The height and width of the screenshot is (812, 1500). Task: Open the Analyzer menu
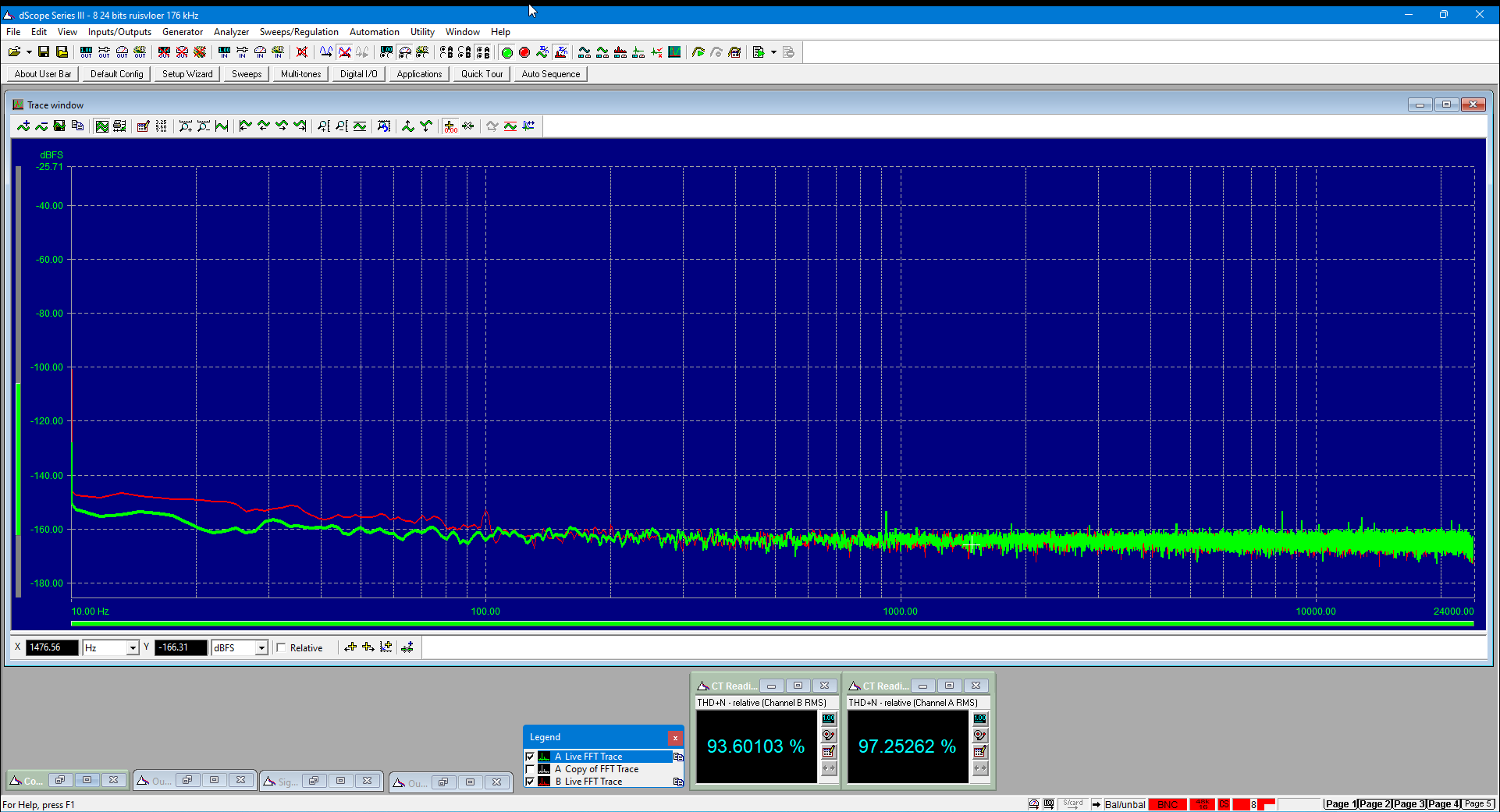[231, 32]
